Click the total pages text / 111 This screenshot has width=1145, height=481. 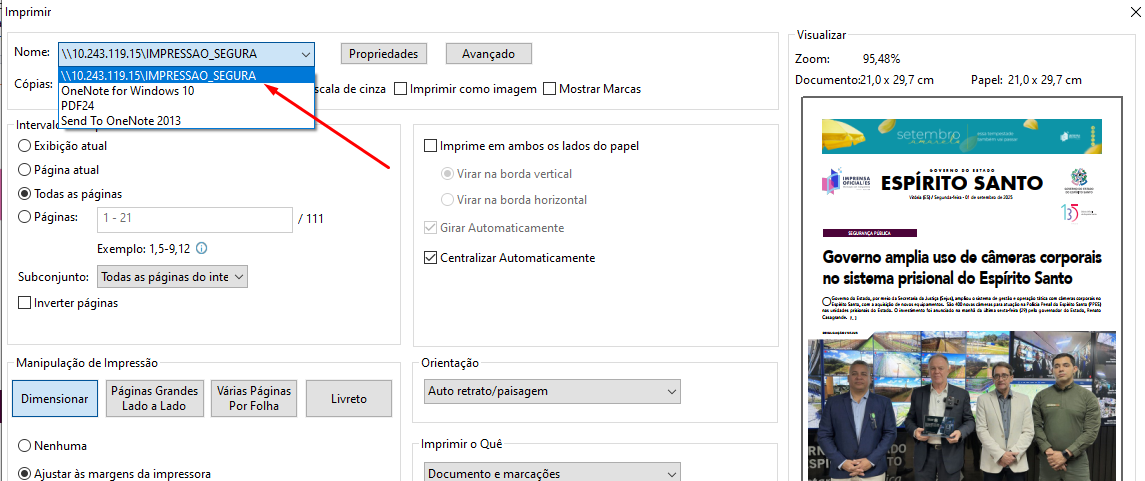click(x=311, y=218)
